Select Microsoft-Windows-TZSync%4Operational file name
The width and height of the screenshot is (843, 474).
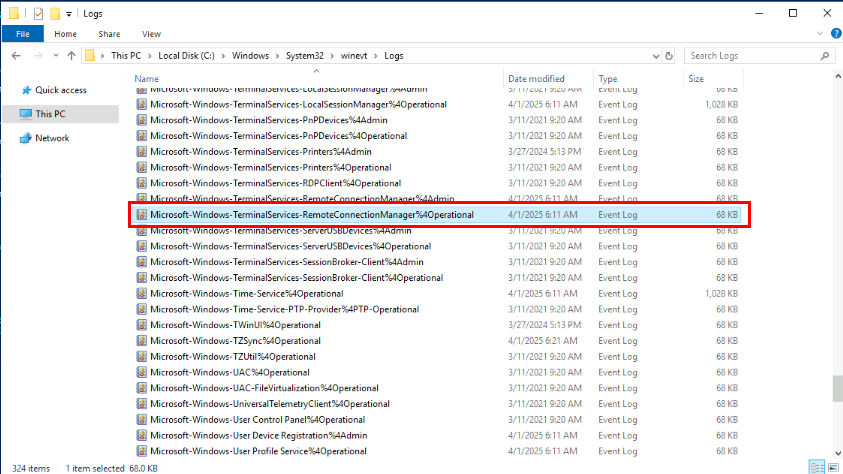click(x=235, y=341)
